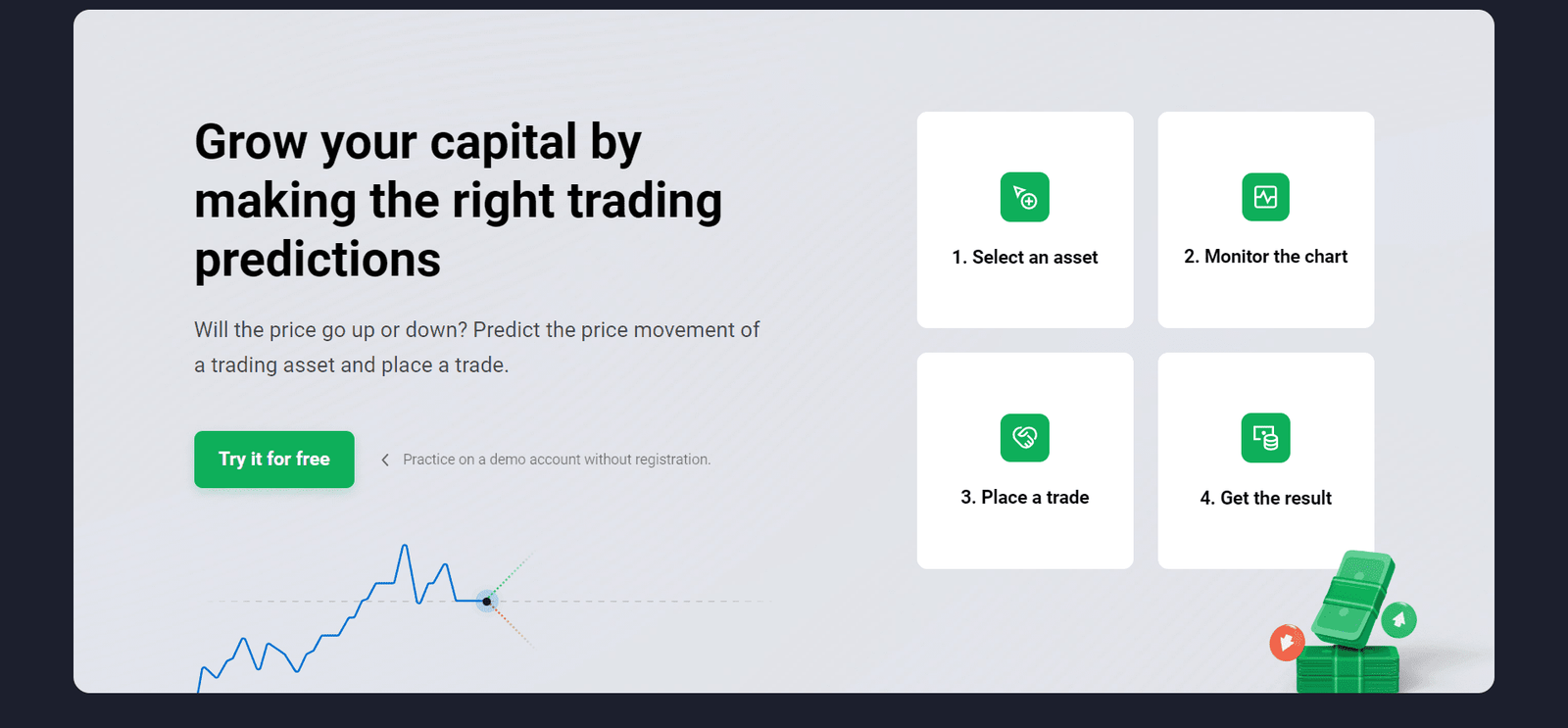The width and height of the screenshot is (1568, 728).
Task: Click the '1. Select an asset' label
Action: pos(1024,258)
